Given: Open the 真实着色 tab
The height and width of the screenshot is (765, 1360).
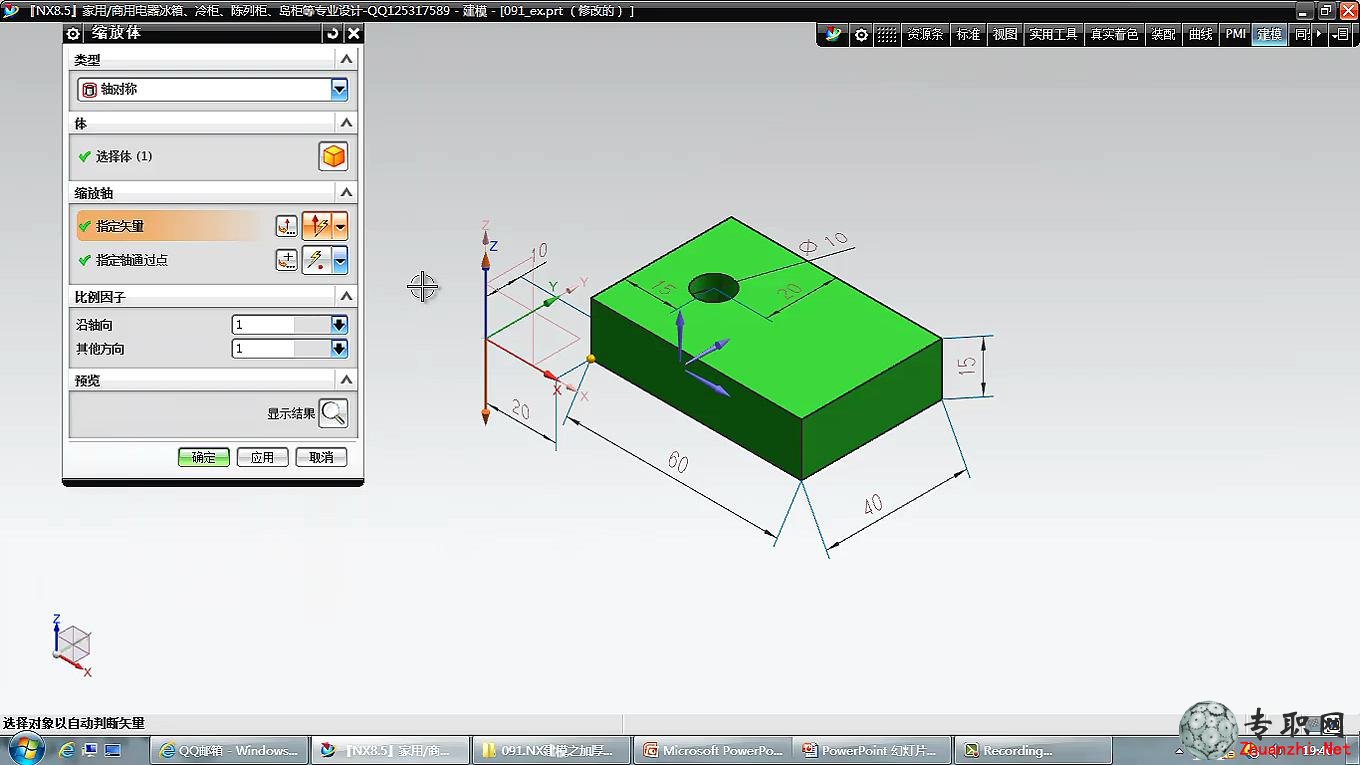Looking at the screenshot, I should pos(1114,34).
